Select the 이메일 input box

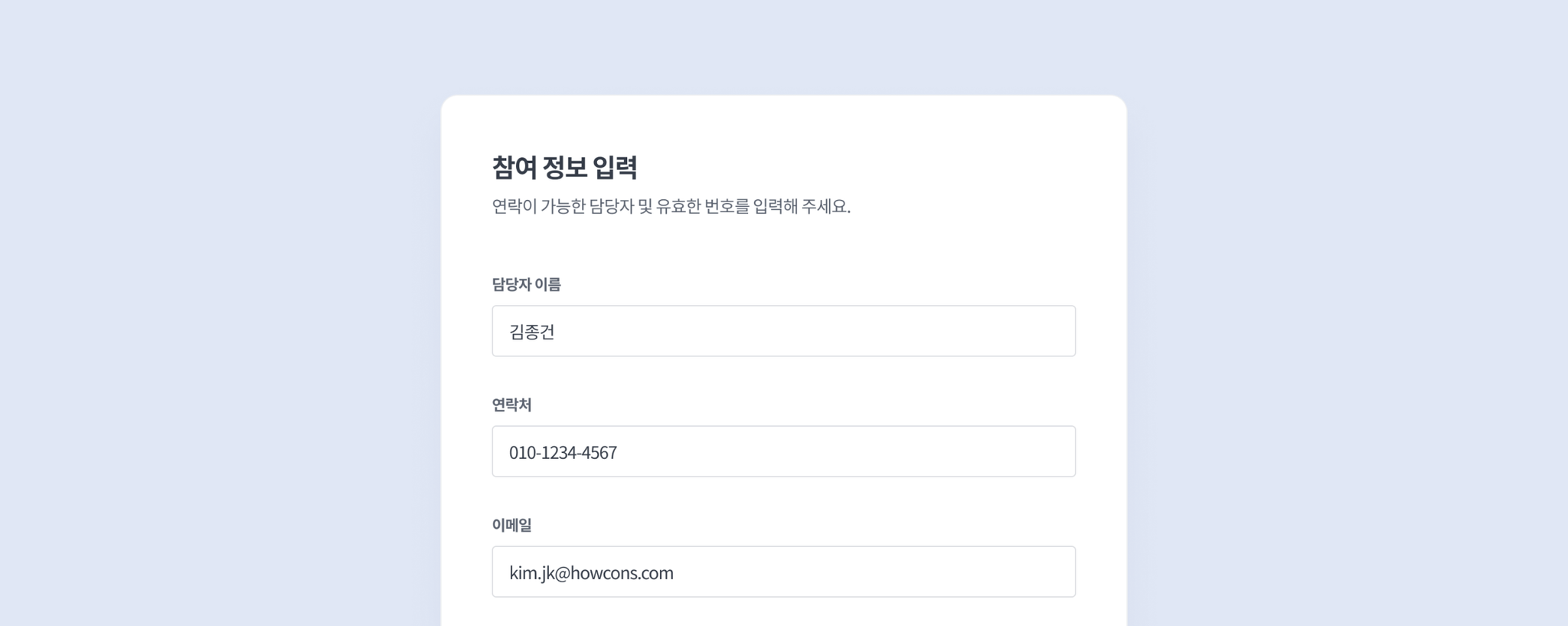click(783, 572)
